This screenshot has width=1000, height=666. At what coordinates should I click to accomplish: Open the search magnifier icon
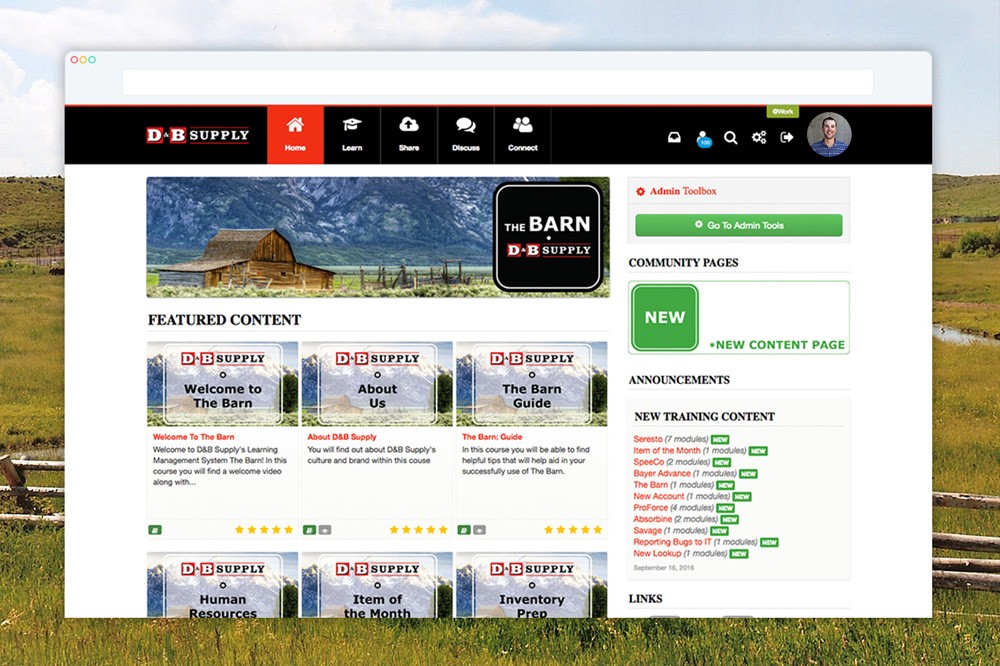coord(731,137)
